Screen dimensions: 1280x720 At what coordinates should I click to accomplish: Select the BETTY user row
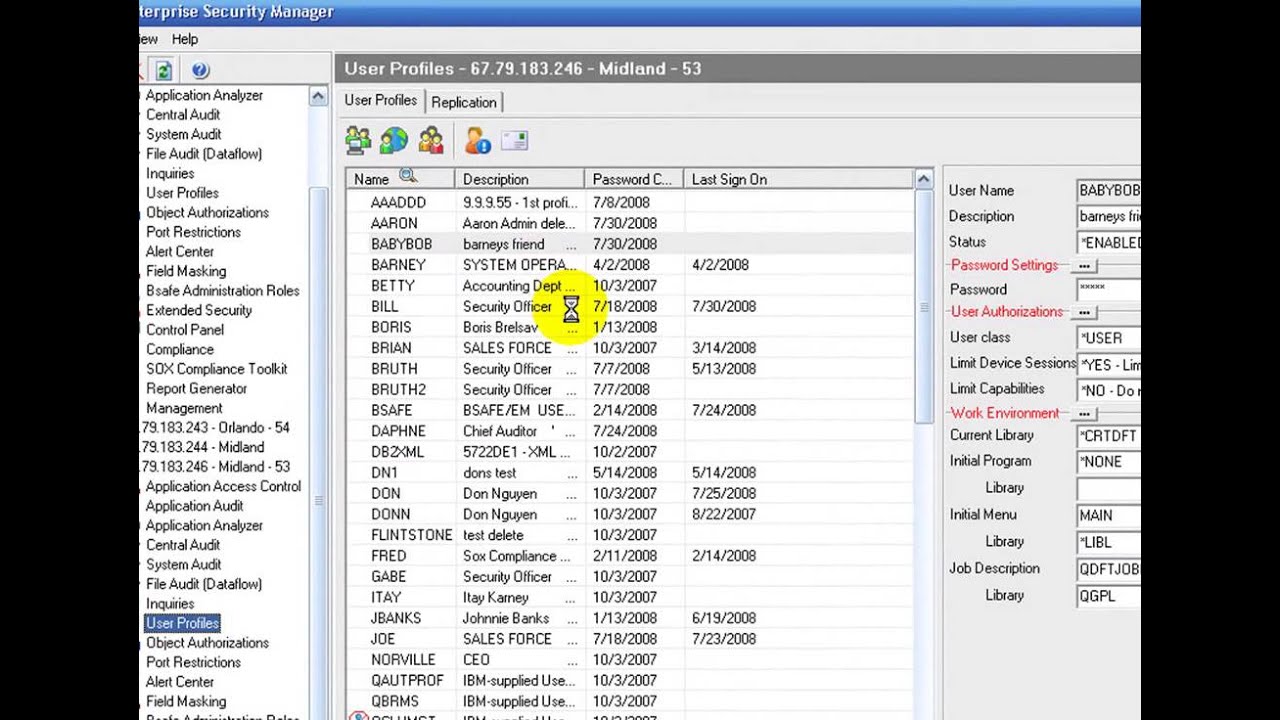tap(630, 286)
